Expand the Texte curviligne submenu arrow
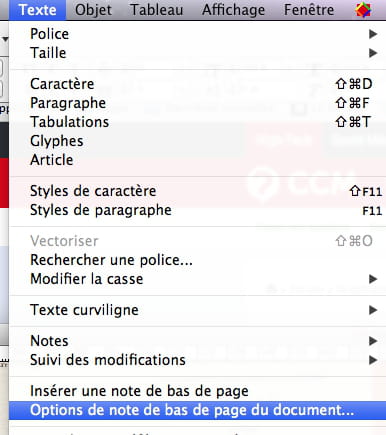Viewport: 386px width, 435px height. pyautogui.click(x=373, y=310)
